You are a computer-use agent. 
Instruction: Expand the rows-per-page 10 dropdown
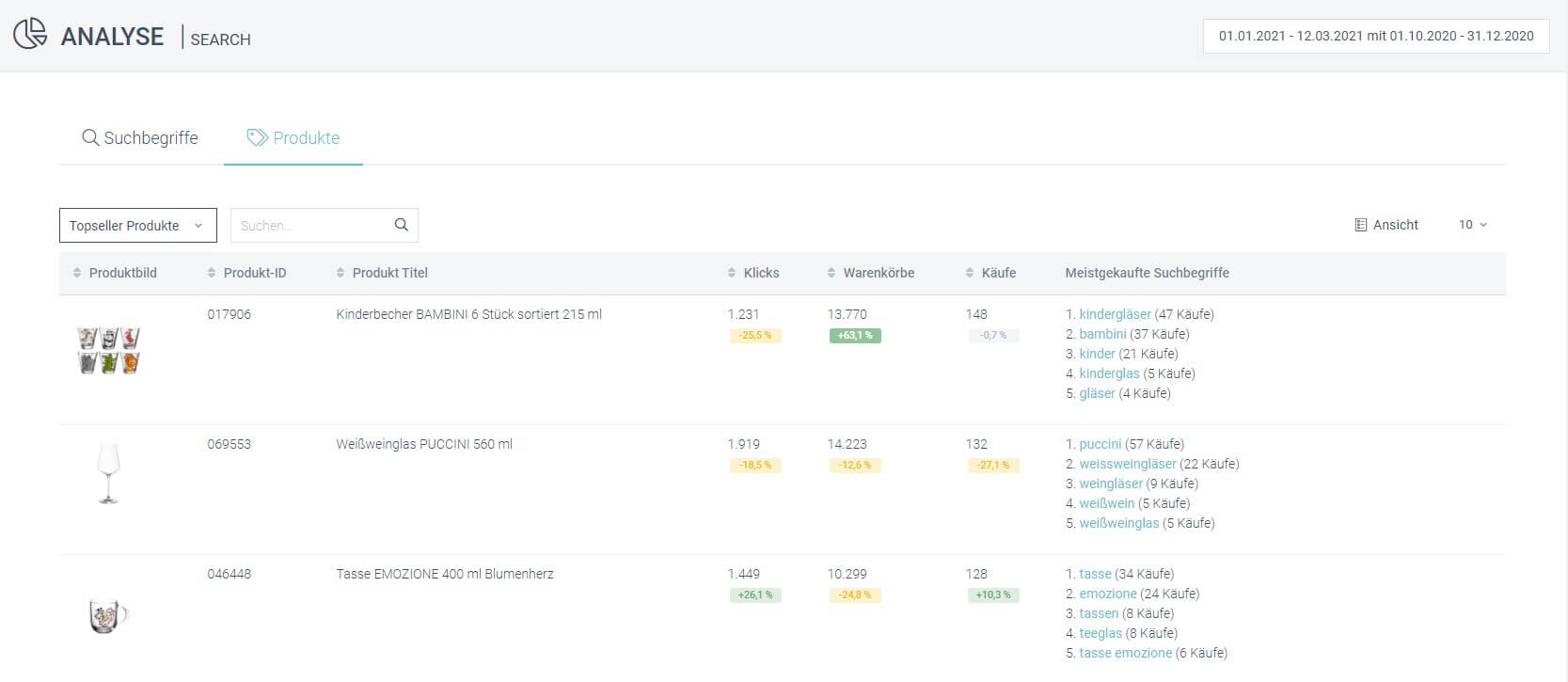(x=1472, y=225)
